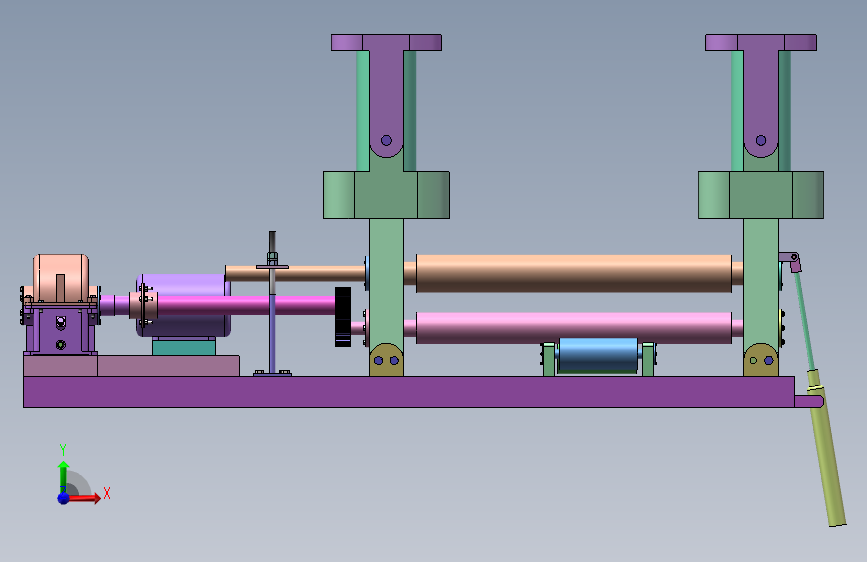
Task: Click the pivot pin hole in the right T-bracket
Action: point(761,140)
